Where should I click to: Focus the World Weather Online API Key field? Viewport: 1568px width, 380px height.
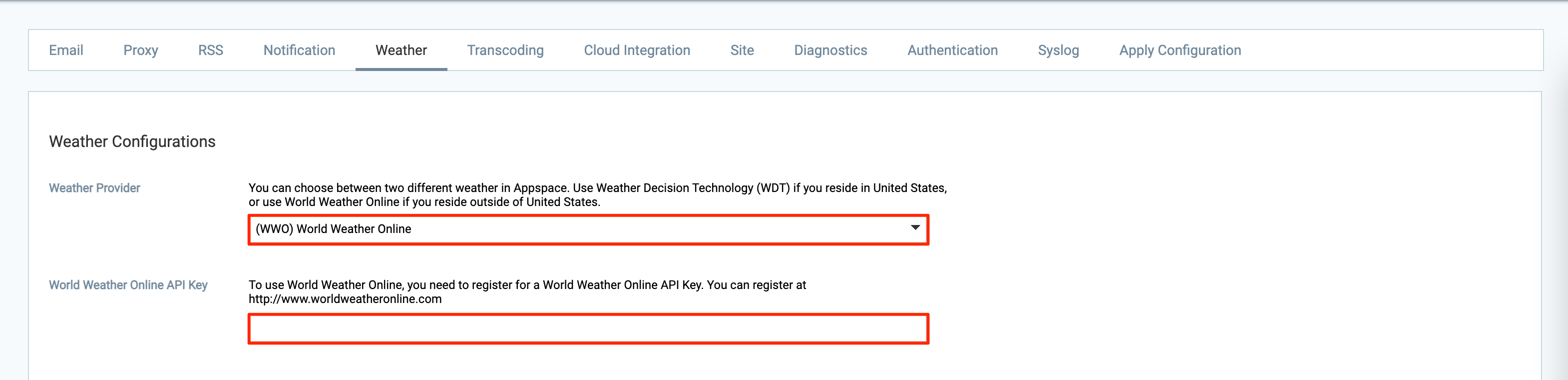tap(588, 329)
